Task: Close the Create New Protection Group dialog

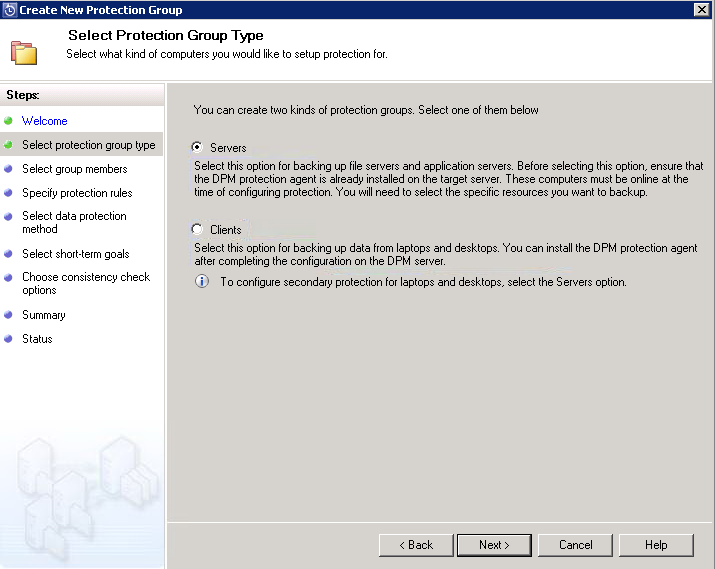Action: [x=701, y=9]
